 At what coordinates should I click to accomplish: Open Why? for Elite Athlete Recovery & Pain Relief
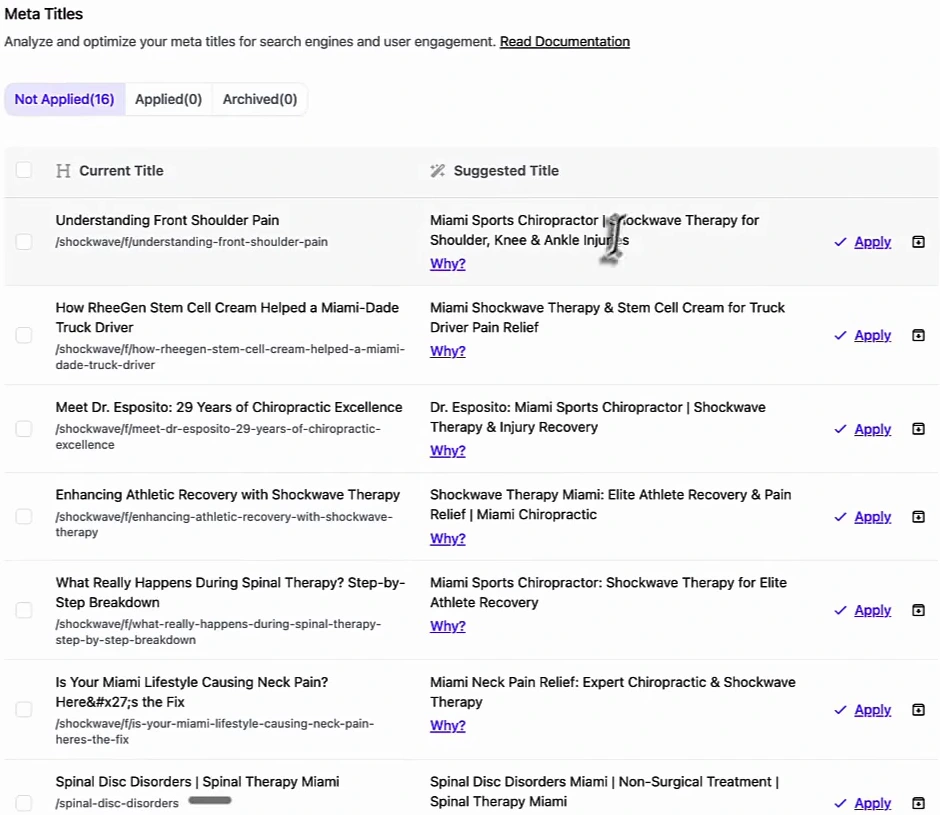448,539
